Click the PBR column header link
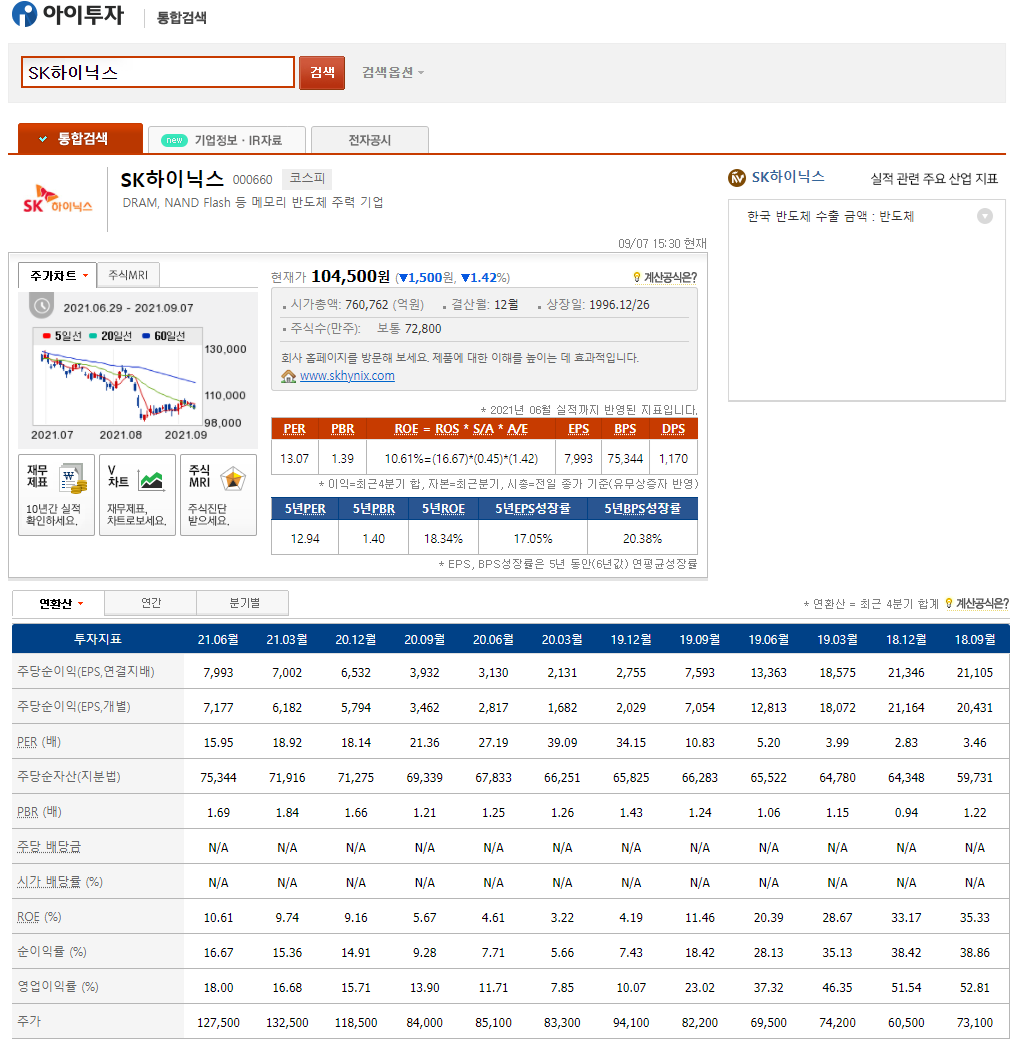 pos(342,429)
